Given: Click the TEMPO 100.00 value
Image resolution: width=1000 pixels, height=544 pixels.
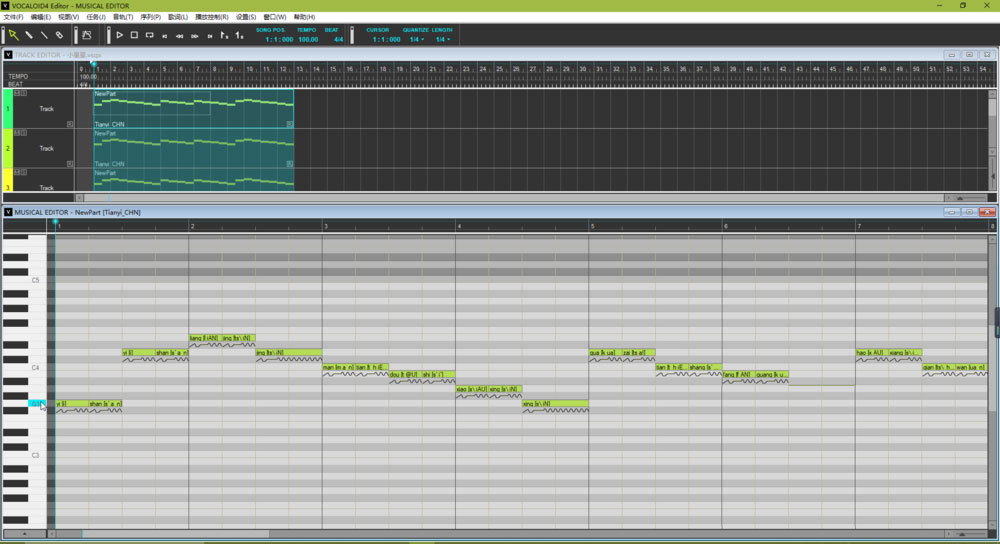Looking at the screenshot, I should (308, 40).
